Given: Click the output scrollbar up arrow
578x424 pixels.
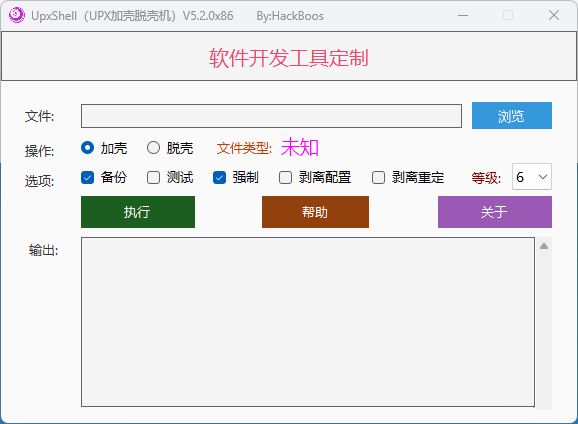Looking at the screenshot, I should point(544,246).
